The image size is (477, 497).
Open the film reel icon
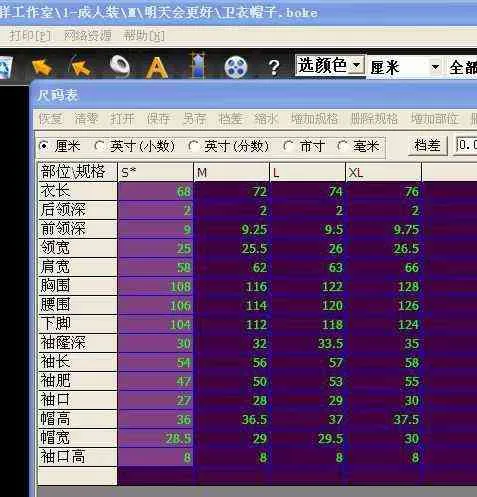pos(236,67)
